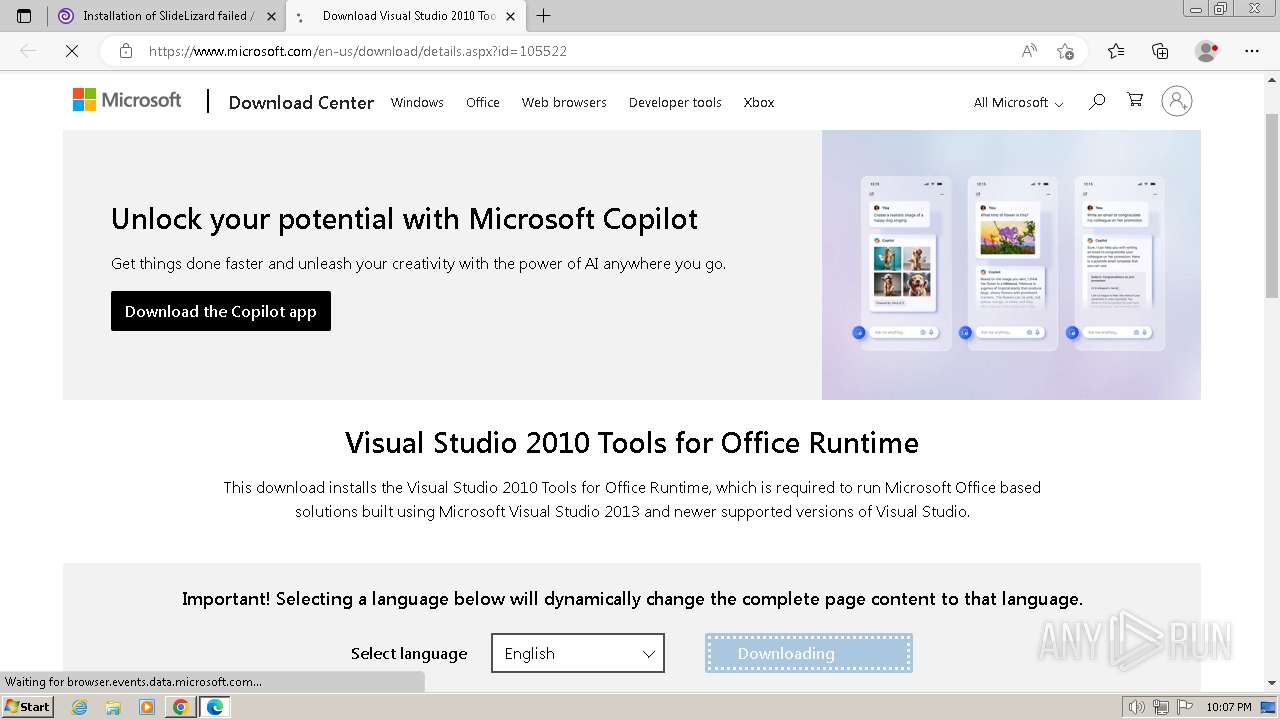The width and height of the screenshot is (1280, 720).
Task: Launch Internet Explorer from taskbar
Action: point(79,707)
